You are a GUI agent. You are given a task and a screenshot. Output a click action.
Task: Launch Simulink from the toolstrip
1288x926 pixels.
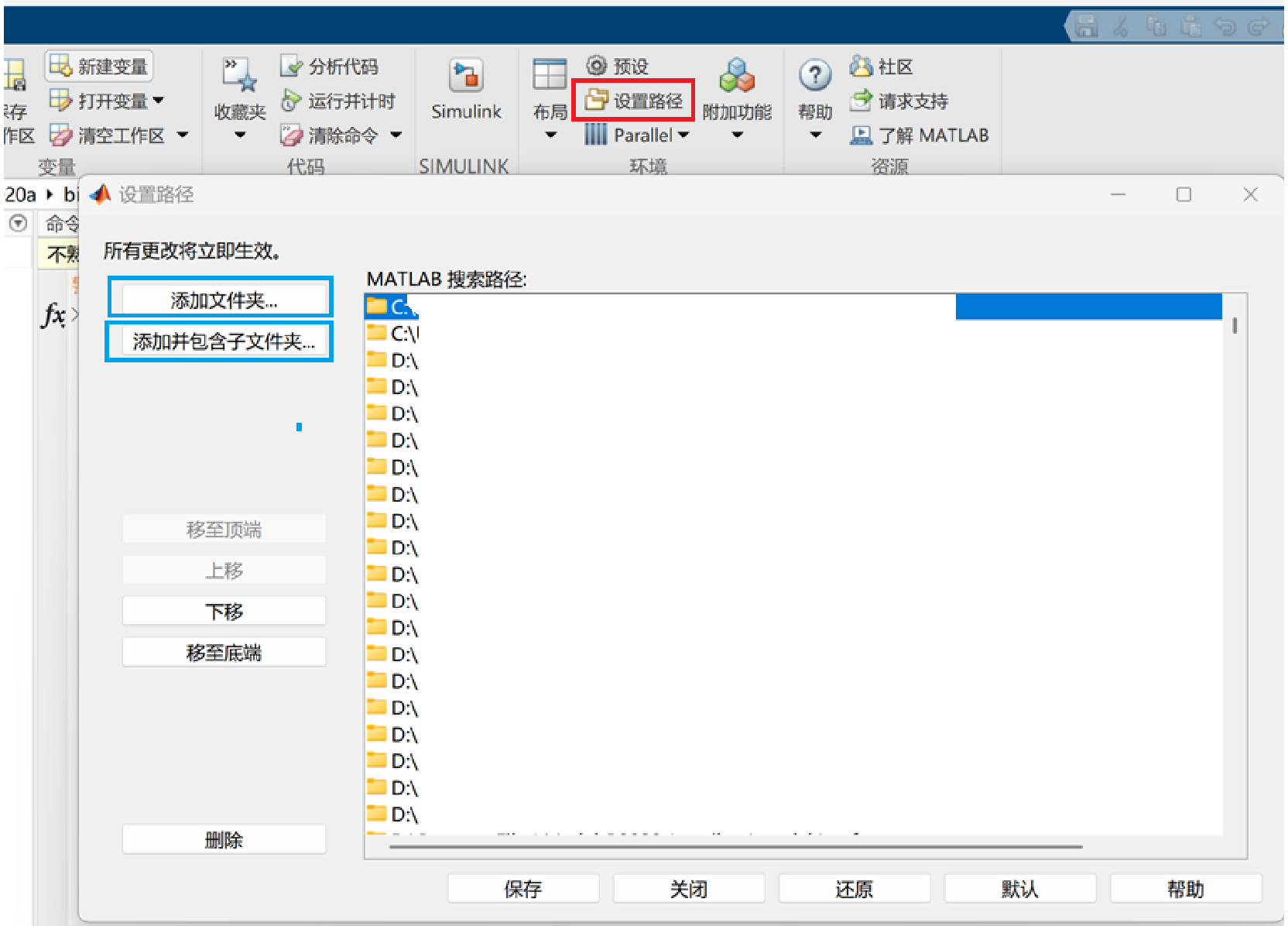(x=466, y=89)
